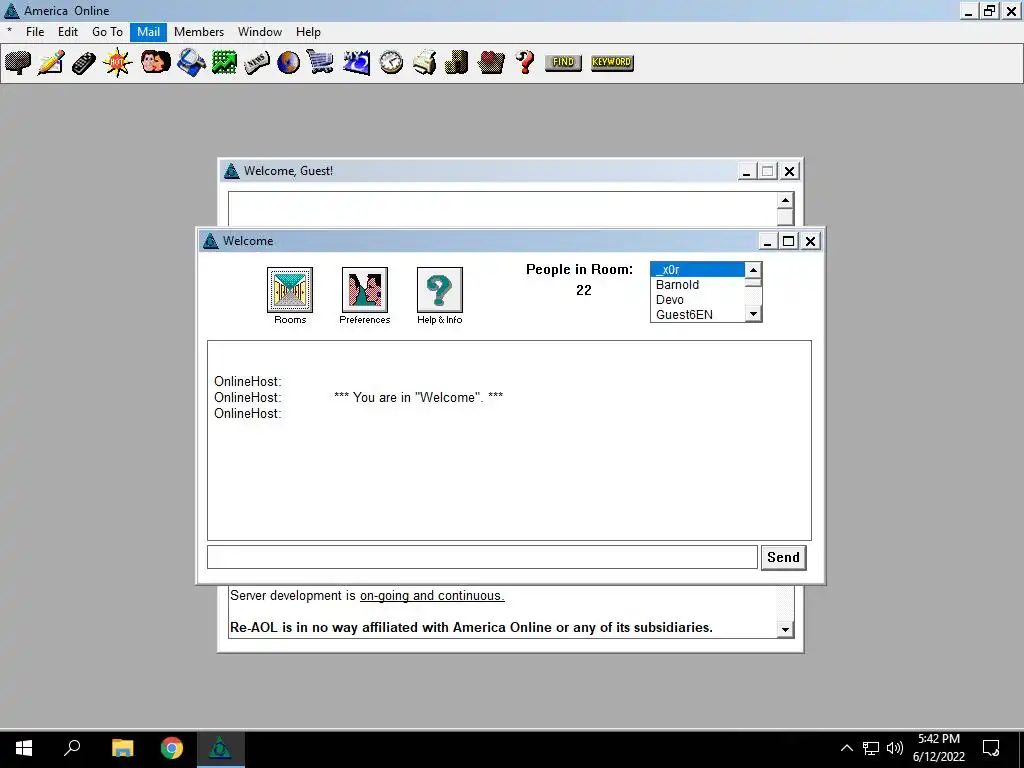This screenshot has height=768, width=1024.
Task: Click the pencil Compose Mail toolbar icon
Action: 50,63
